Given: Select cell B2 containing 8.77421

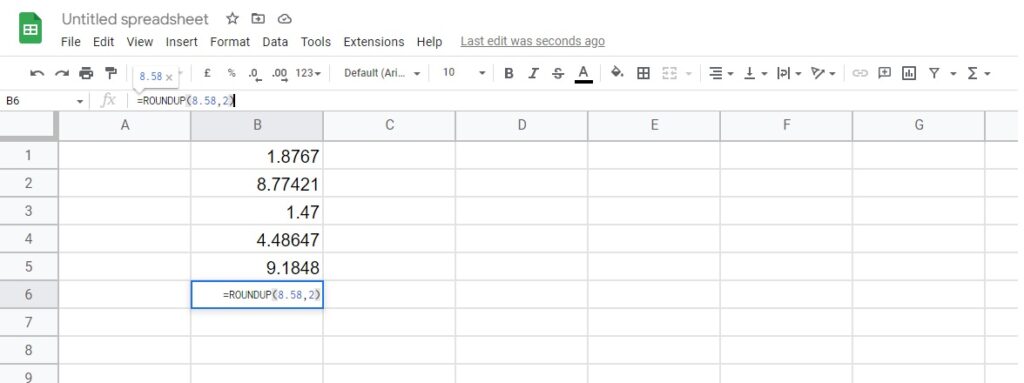Looking at the screenshot, I should (x=257, y=184).
